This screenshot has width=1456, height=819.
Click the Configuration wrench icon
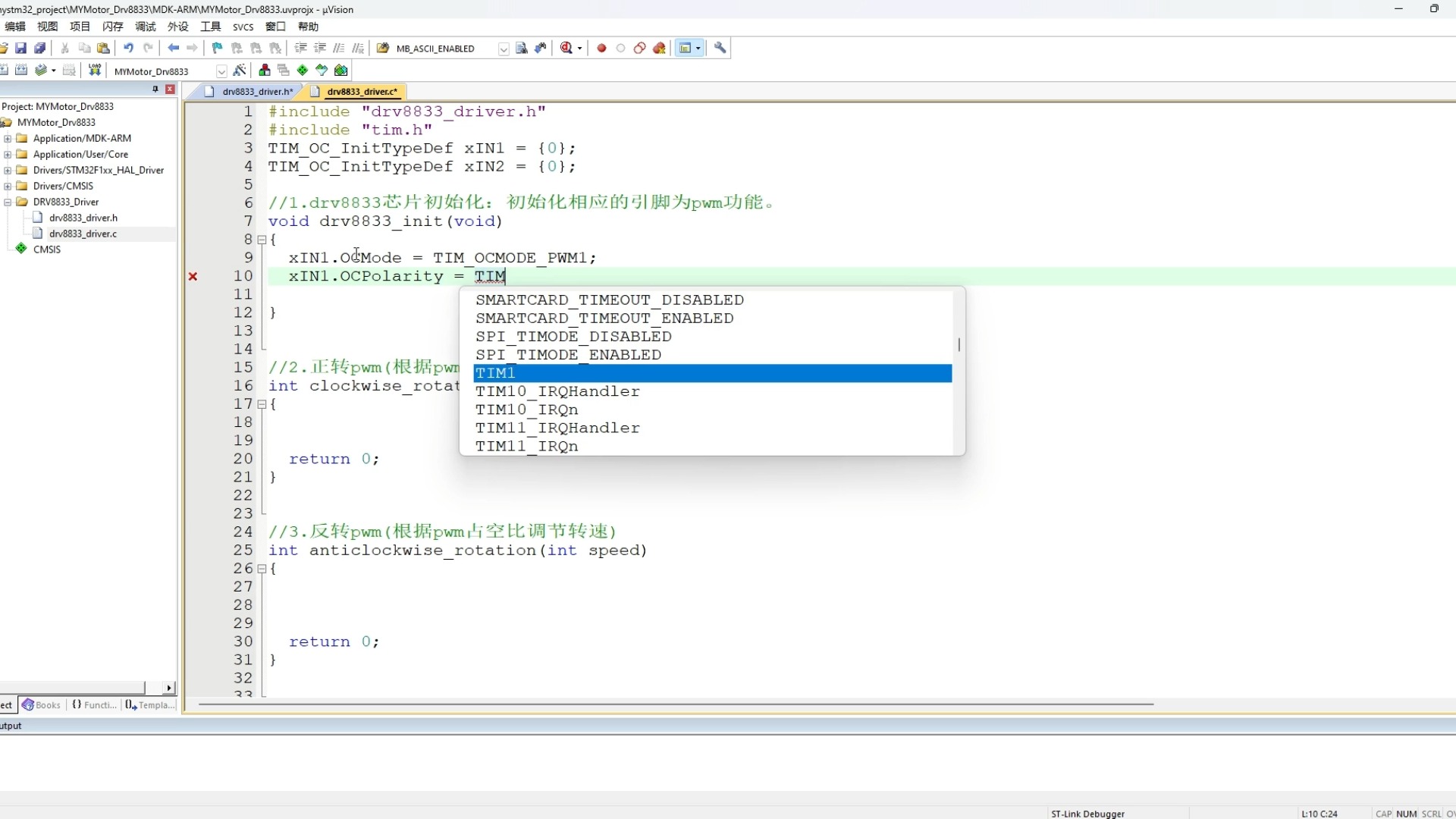[x=720, y=49]
